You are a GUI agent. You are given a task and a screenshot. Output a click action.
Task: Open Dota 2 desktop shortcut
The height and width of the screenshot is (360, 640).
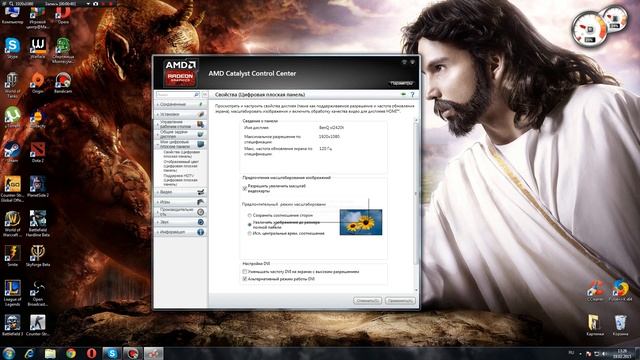pos(38,152)
